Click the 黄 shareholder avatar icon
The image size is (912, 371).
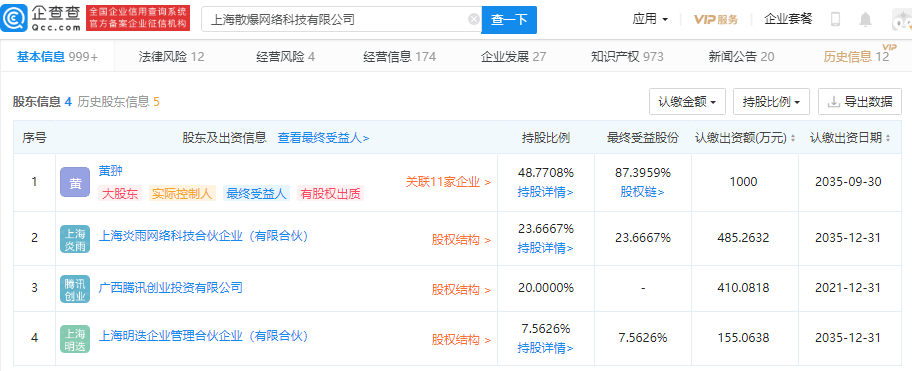click(75, 182)
